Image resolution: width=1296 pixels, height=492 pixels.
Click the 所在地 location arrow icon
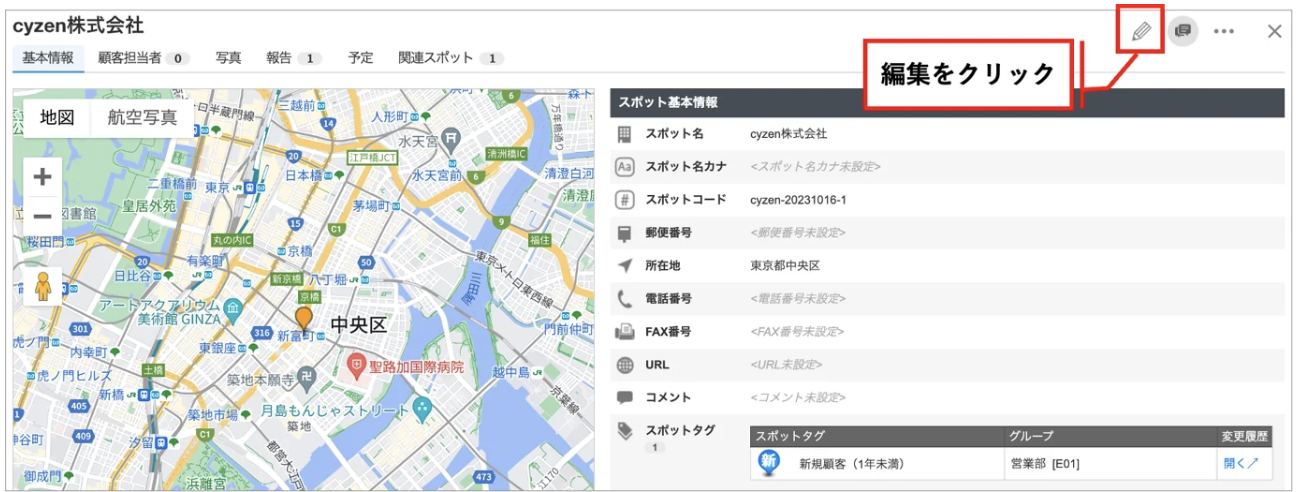(625, 265)
